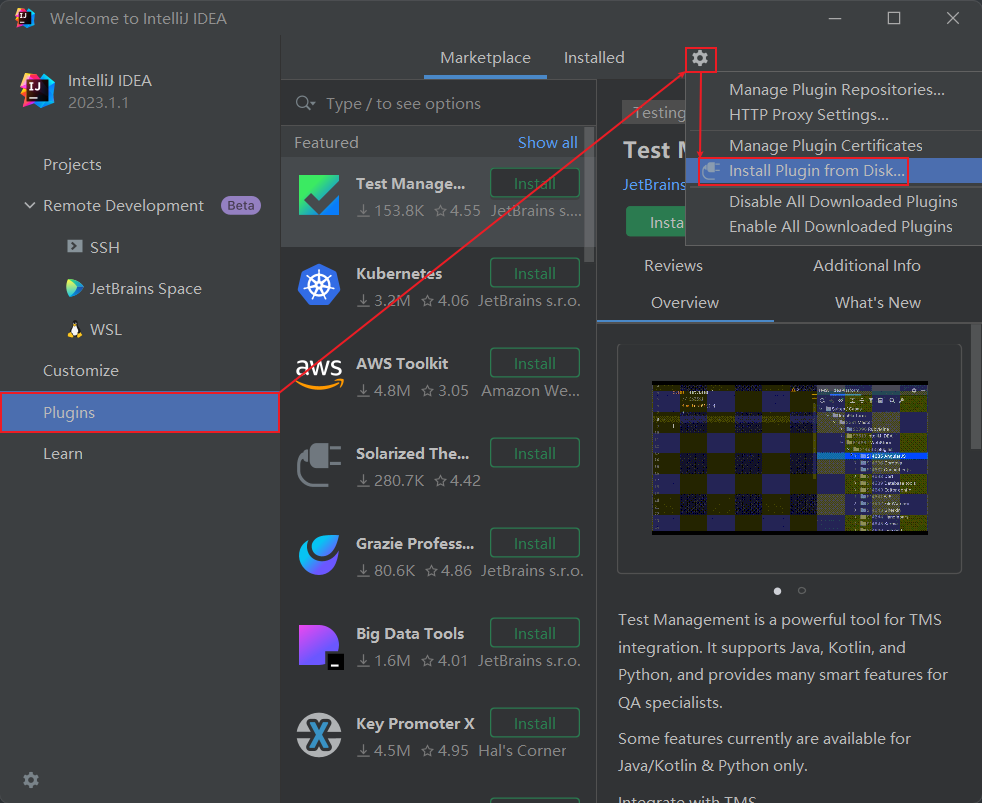Click the Show all featured link
This screenshot has height=803, width=982.
[547, 142]
